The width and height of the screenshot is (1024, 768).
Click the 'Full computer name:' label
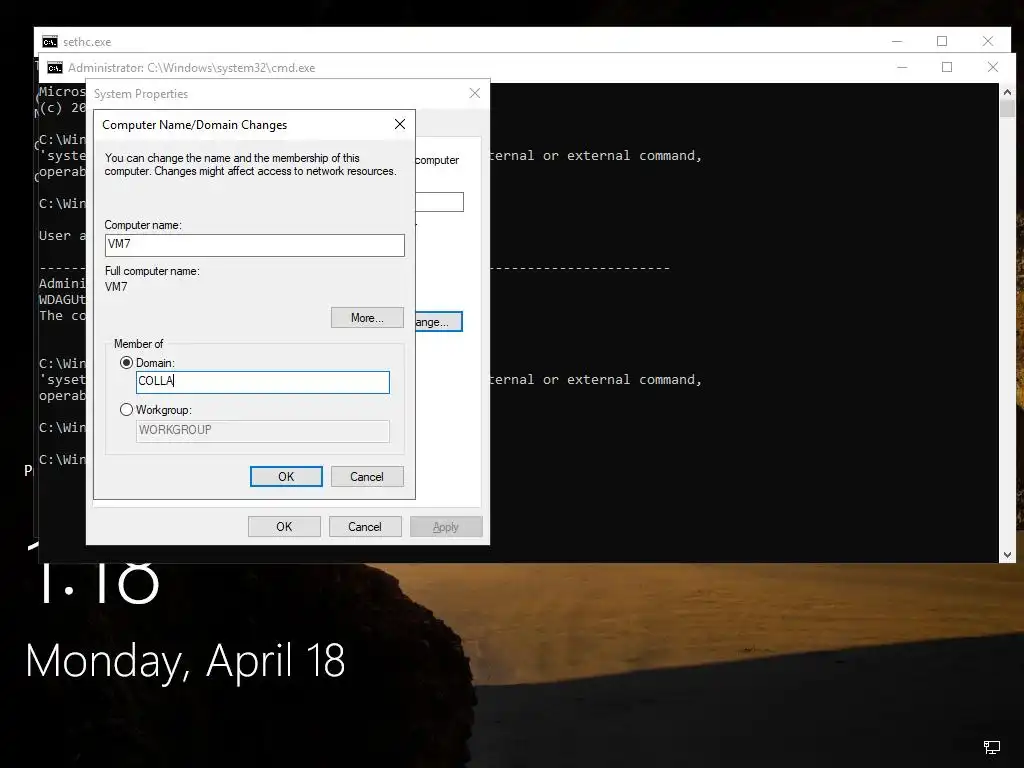[x=152, y=271]
